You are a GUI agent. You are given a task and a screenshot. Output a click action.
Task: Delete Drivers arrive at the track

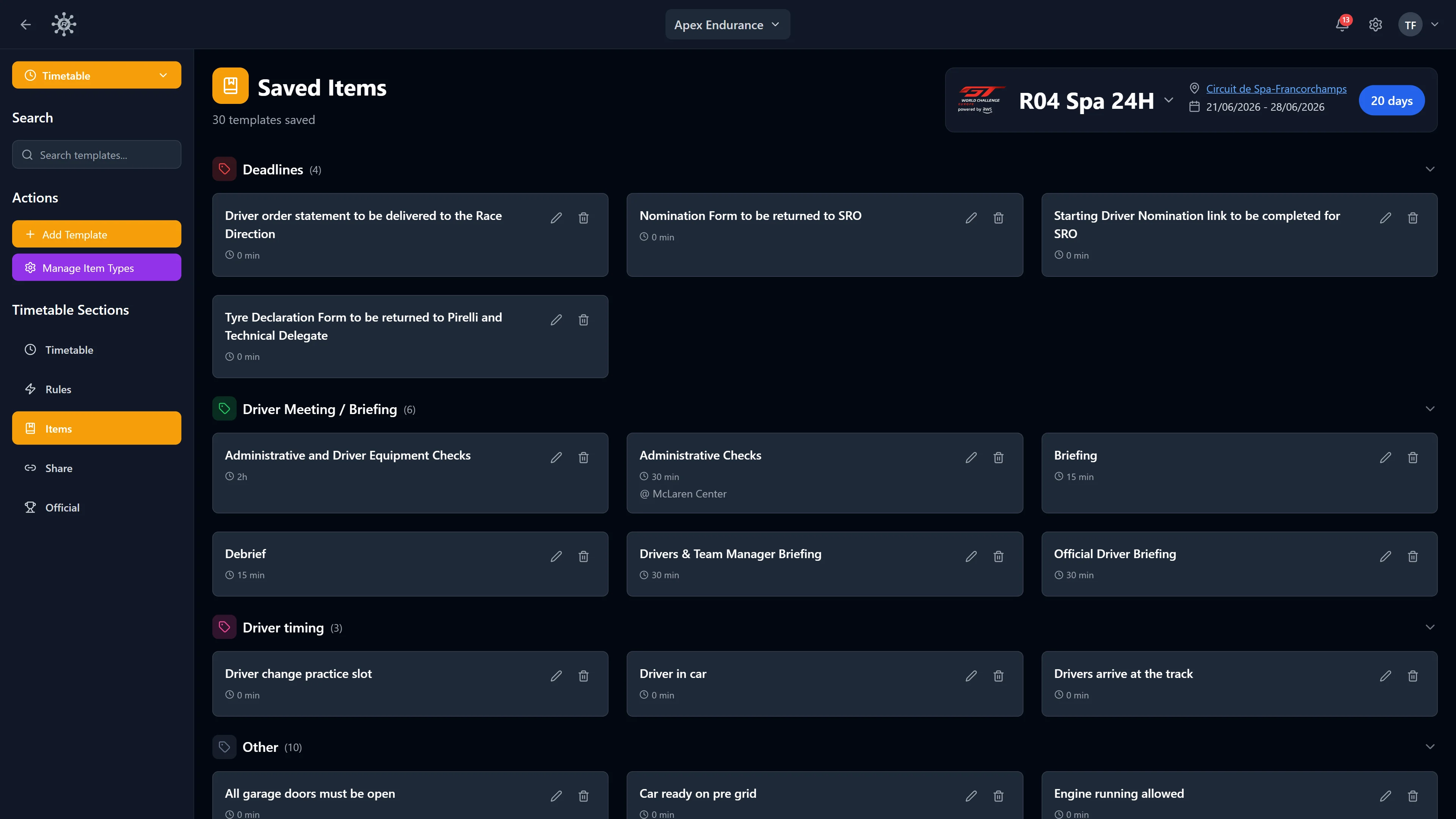click(x=1413, y=676)
